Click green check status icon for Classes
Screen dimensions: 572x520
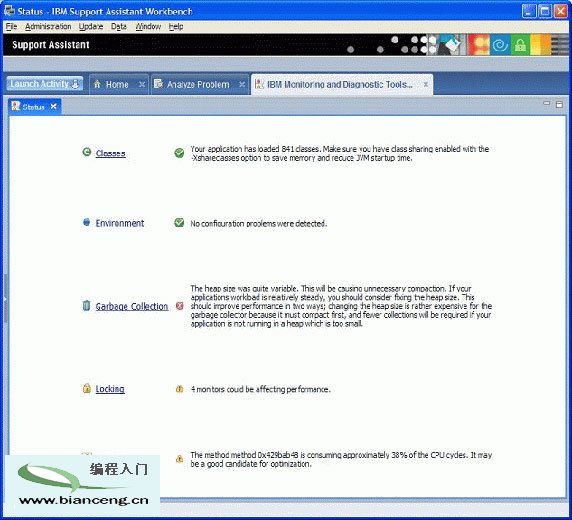coord(179,153)
